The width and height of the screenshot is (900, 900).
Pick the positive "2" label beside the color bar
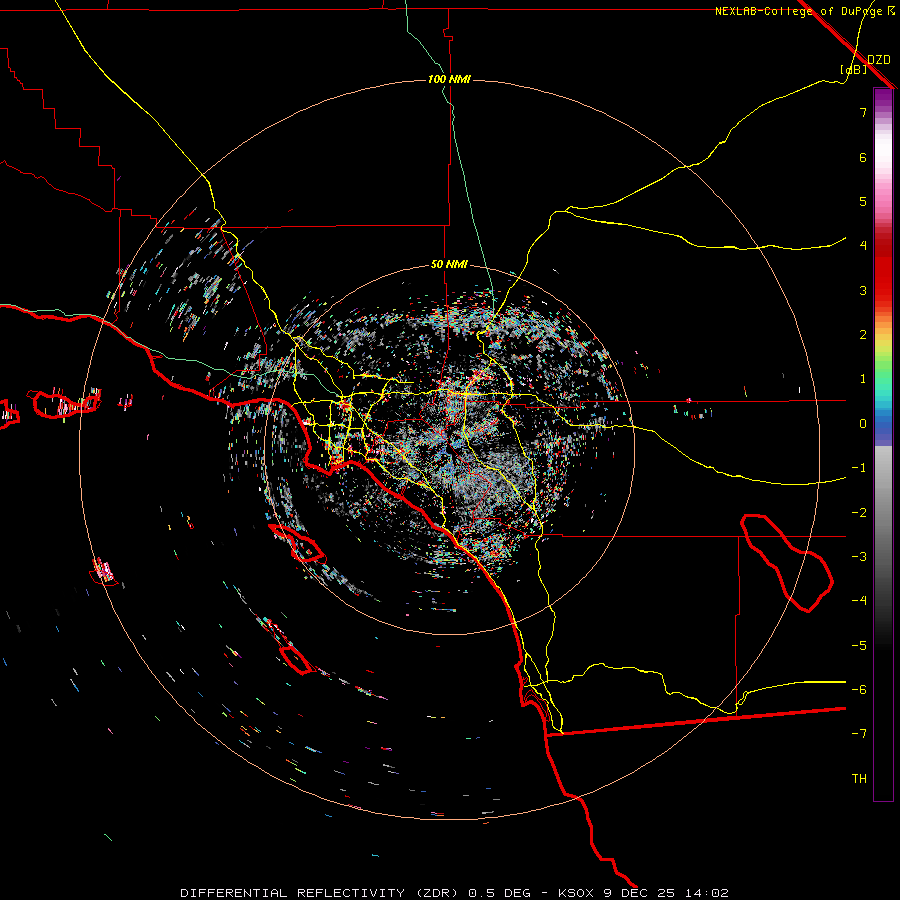863,335
